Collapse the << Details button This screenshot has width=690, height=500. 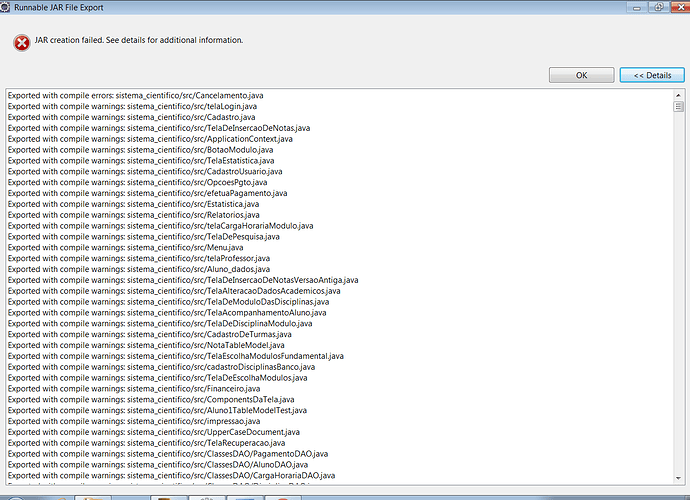pos(652,75)
